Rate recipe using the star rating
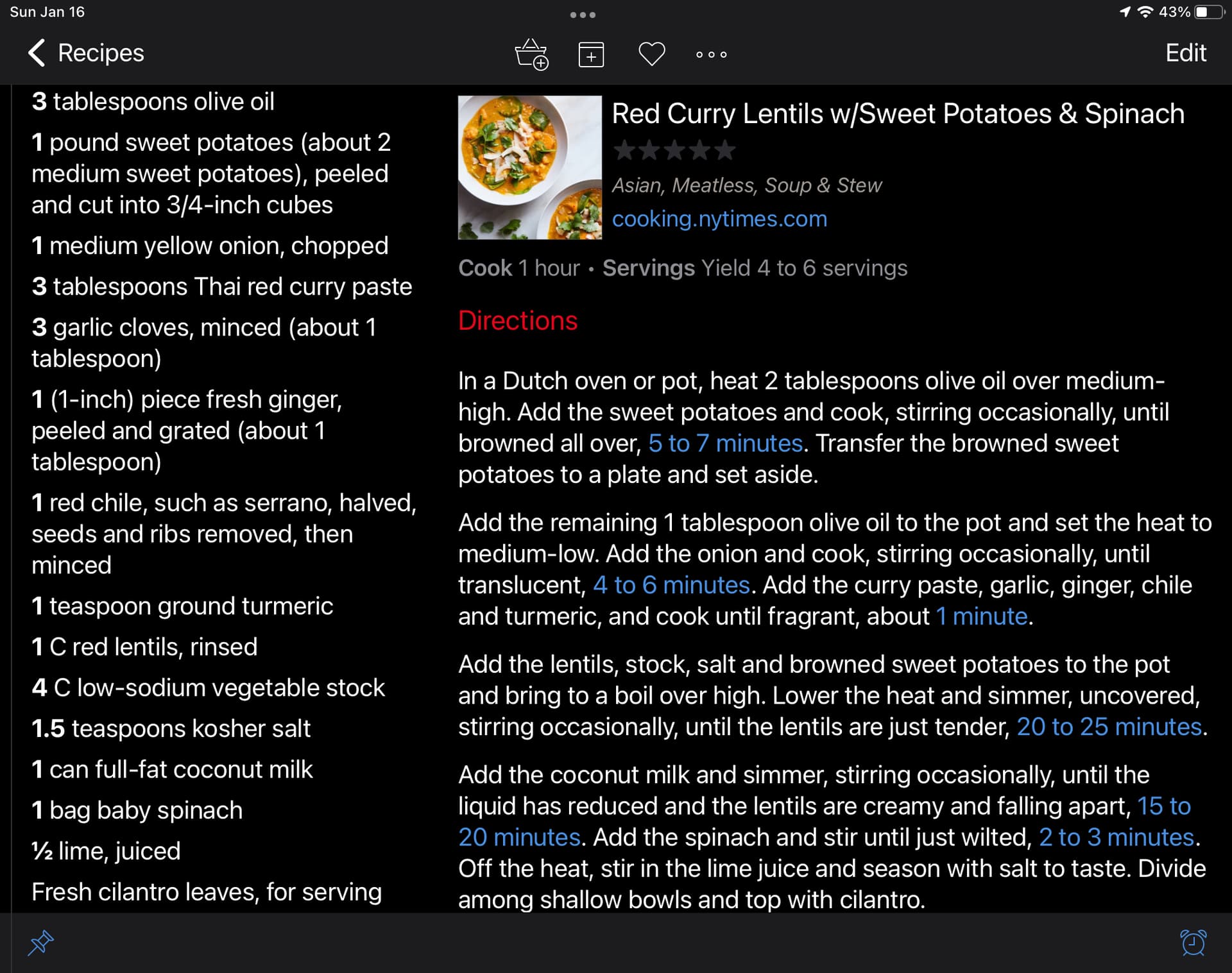 (674, 150)
